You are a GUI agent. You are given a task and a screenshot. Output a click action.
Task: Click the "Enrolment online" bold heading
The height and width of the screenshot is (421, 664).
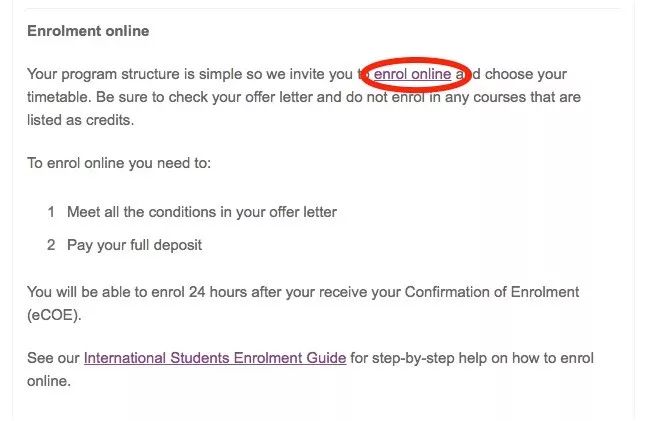pyautogui.click(x=88, y=31)
